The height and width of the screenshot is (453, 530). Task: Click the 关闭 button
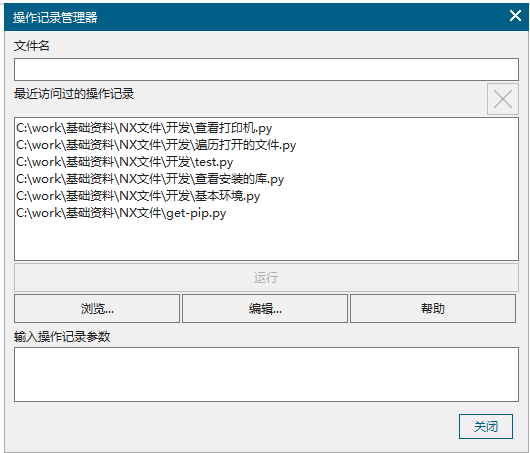[486, 427]
